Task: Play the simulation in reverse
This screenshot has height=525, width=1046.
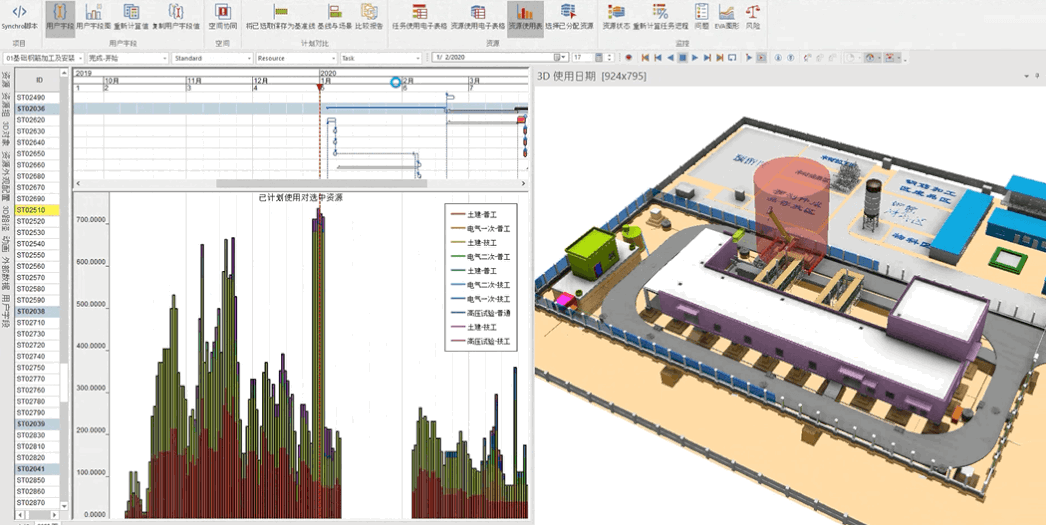Action: point(670,58)
